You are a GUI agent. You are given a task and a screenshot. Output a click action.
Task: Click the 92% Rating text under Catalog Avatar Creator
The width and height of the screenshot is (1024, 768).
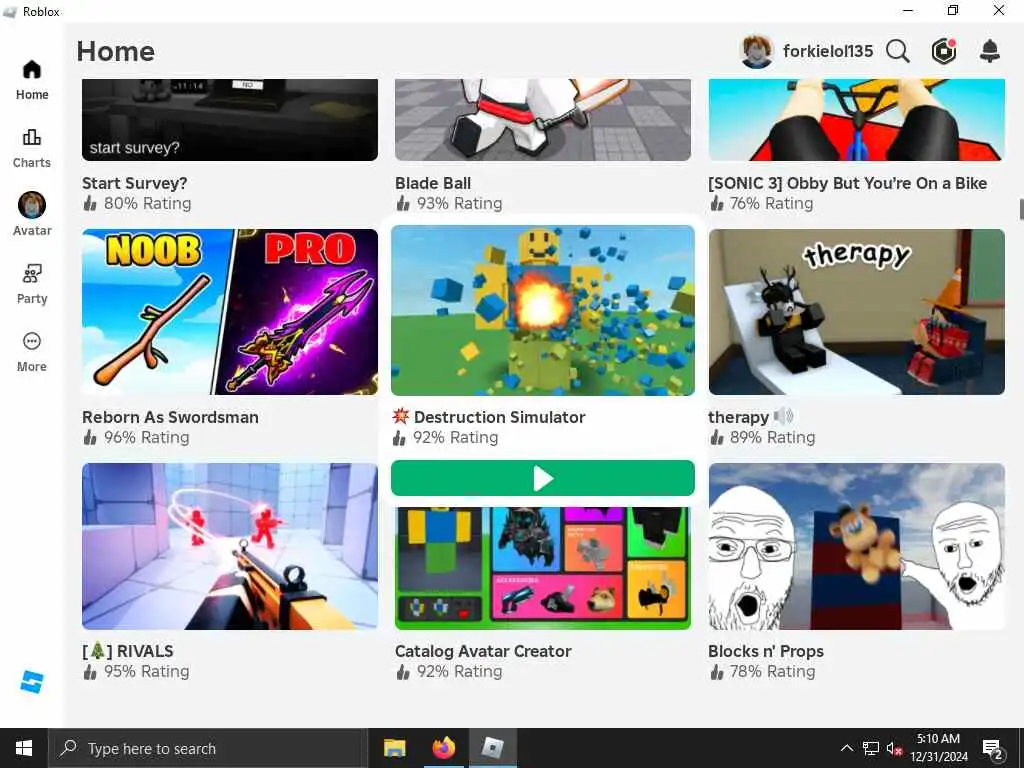[x=460, y=671]
